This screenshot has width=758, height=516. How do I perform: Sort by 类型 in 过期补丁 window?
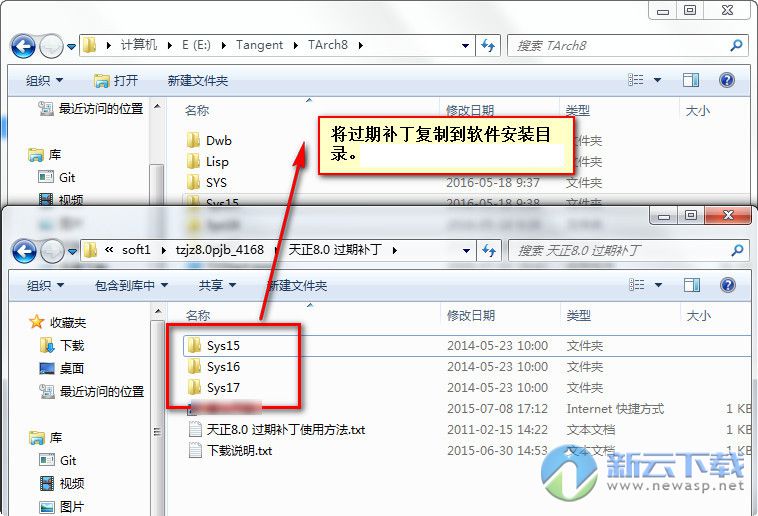[579, 315]
